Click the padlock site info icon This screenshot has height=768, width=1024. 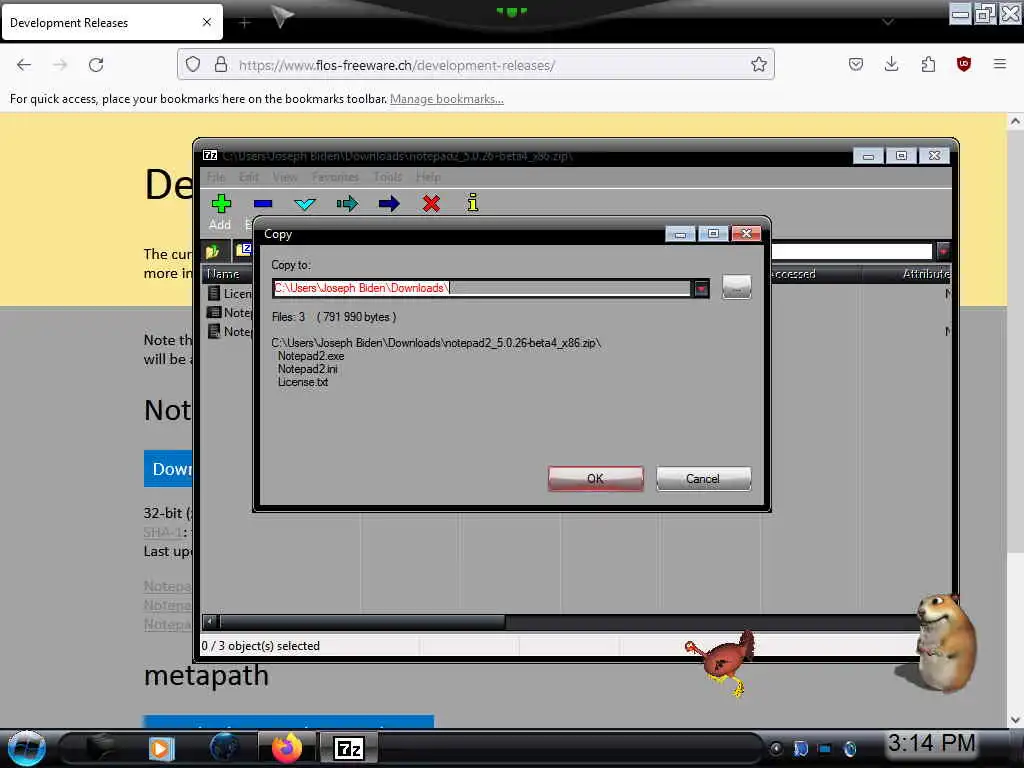click(x=221, y=64)
